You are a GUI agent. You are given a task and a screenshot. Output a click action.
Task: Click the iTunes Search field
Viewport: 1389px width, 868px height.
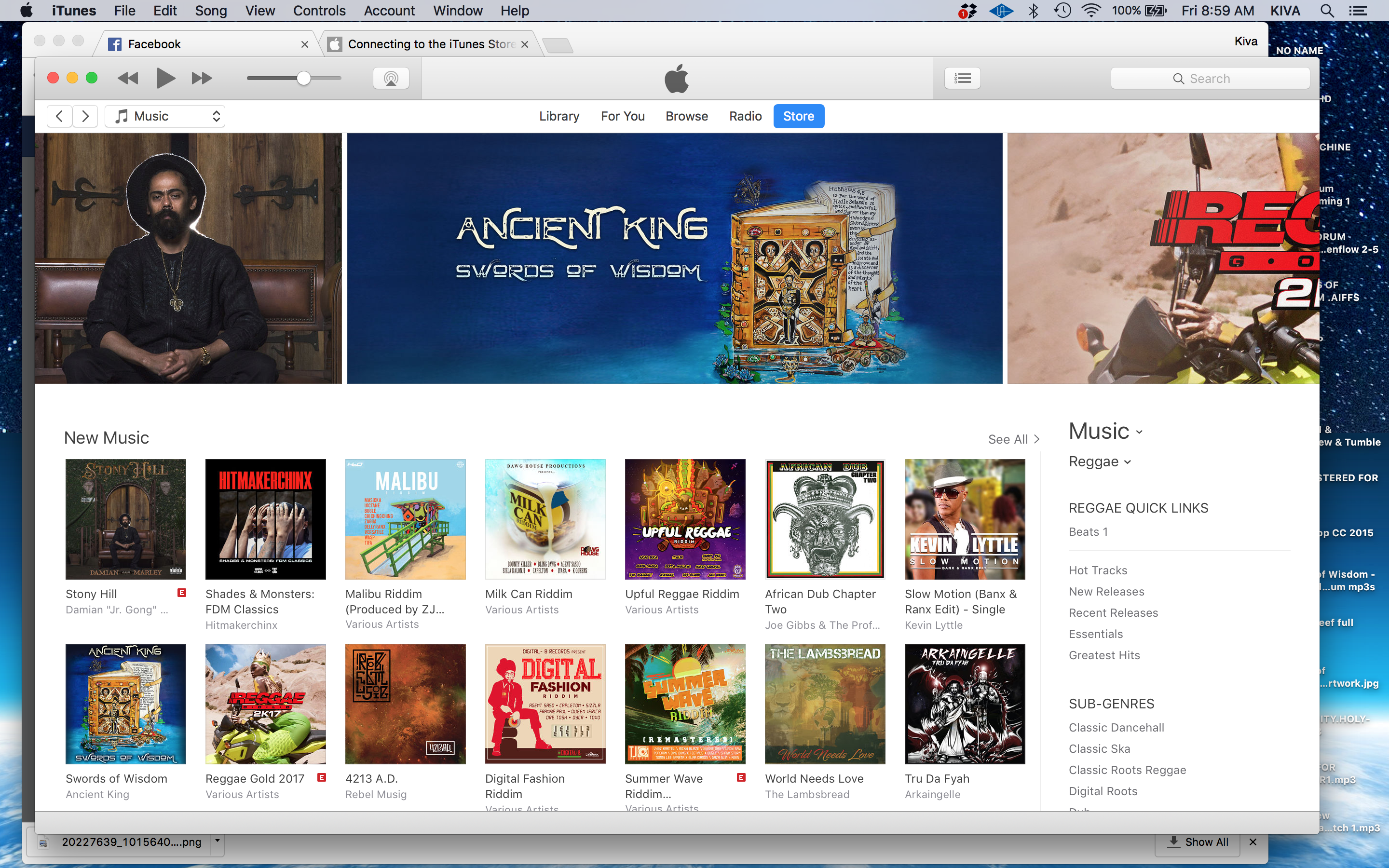pyautogui.click(x=1210, y=79)
